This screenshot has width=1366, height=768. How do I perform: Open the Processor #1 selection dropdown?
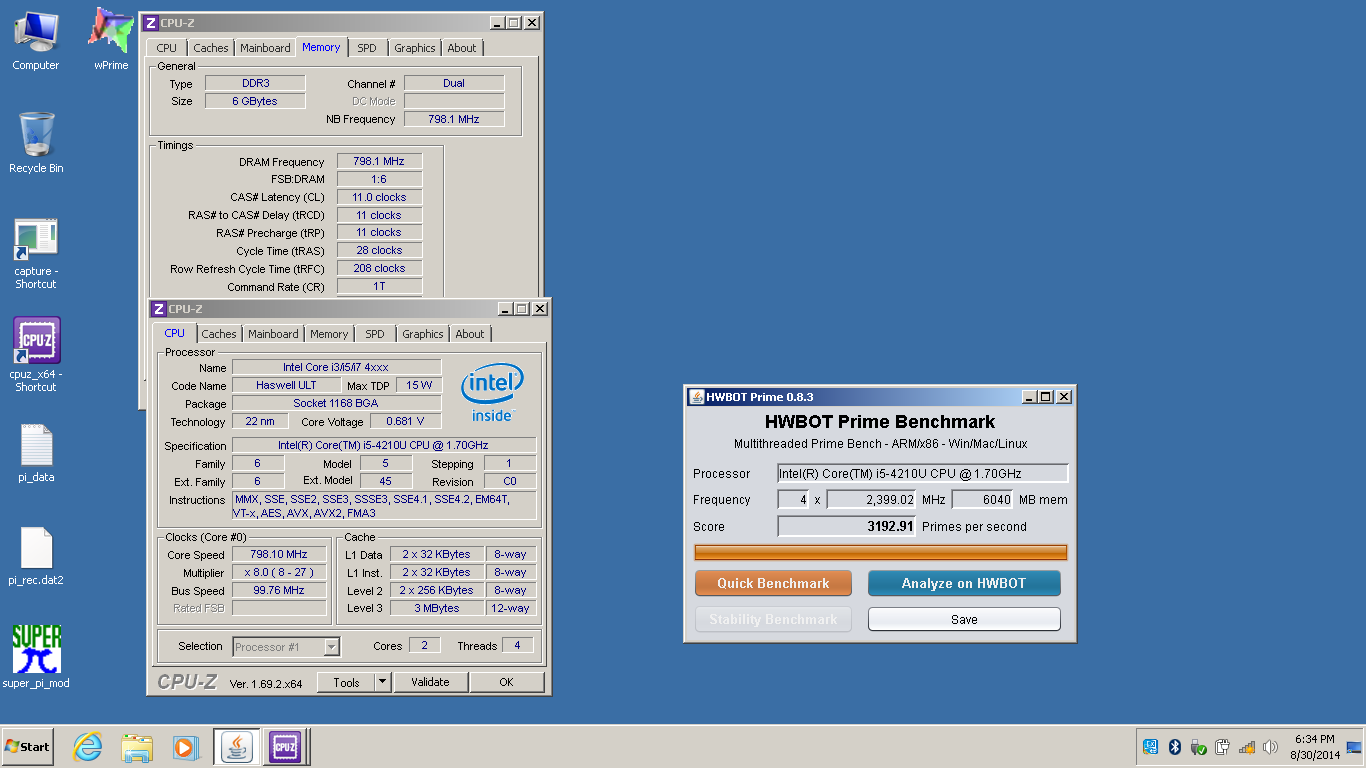pos(286,647)
